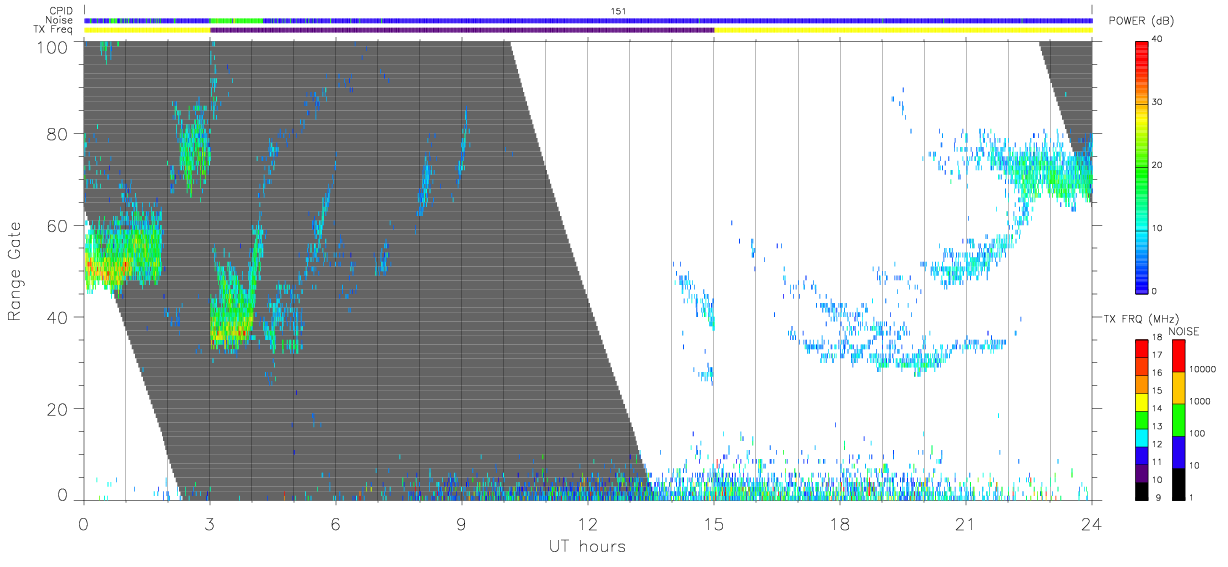Pick the green band of the NOISE colorbar

tap(1179, 420)
